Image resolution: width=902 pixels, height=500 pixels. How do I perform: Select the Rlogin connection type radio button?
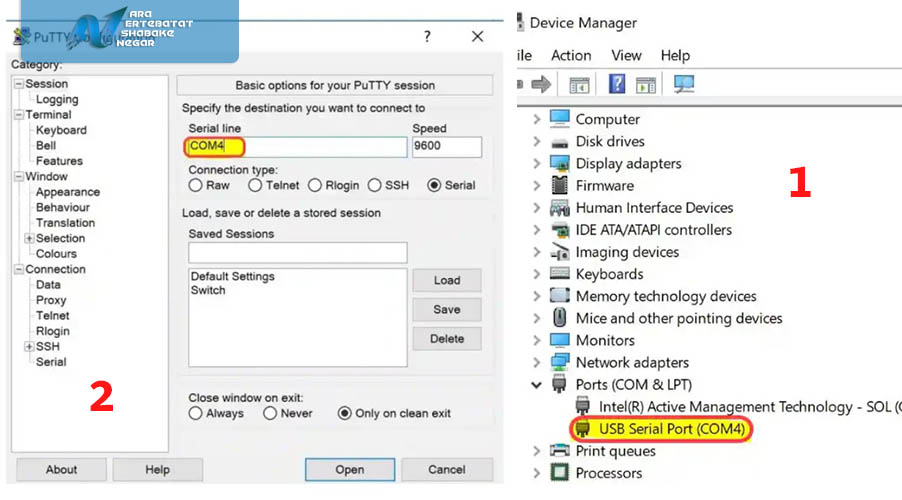point(315,185)
